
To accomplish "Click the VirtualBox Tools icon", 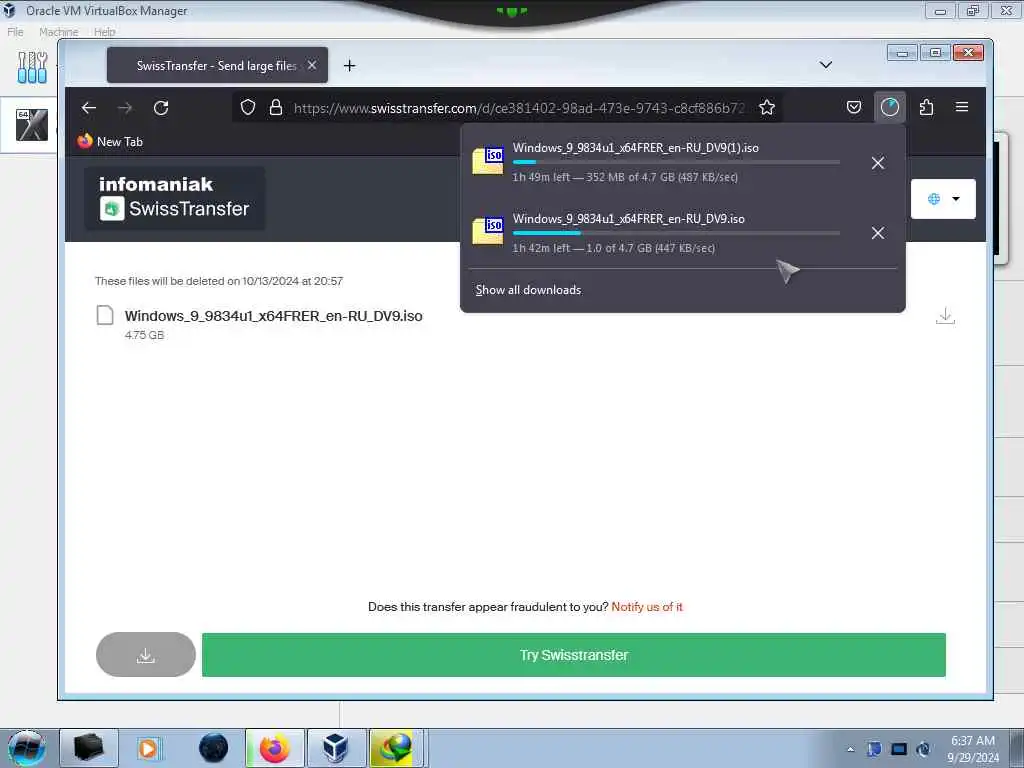I will (32, 67).
